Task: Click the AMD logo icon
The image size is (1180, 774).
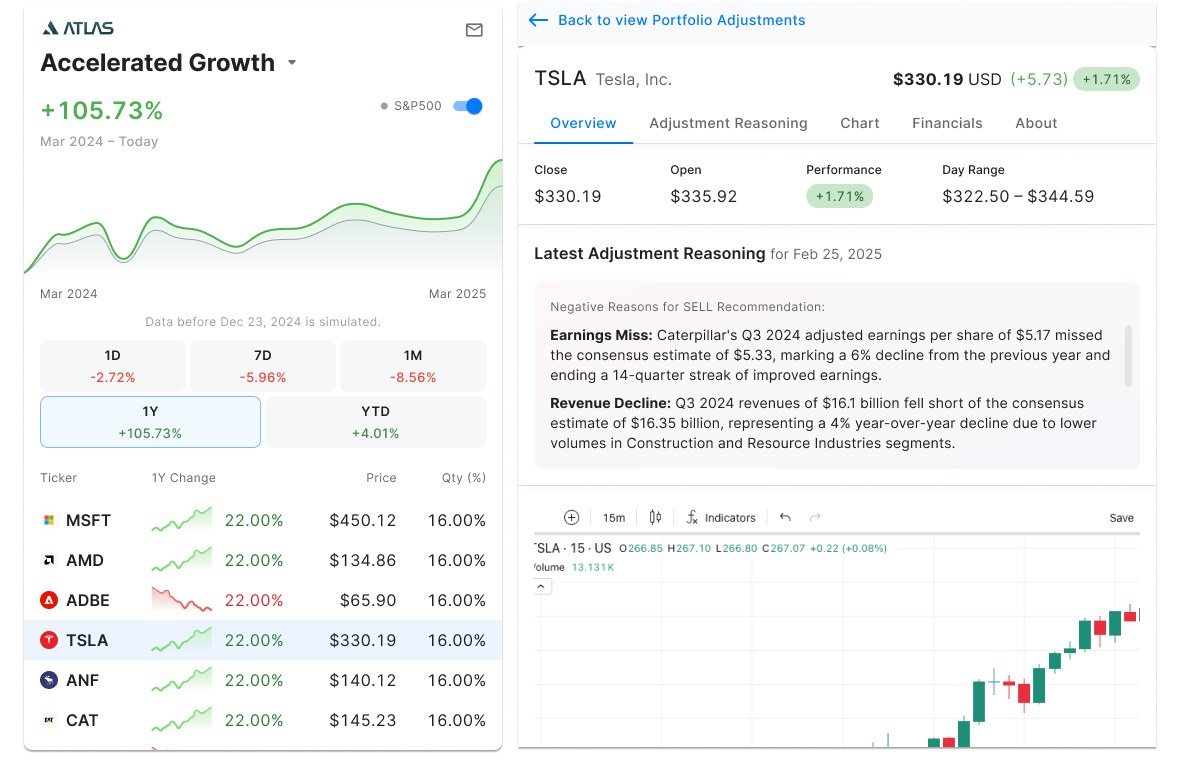Action: pyautogui.click(x=49, y=560)
